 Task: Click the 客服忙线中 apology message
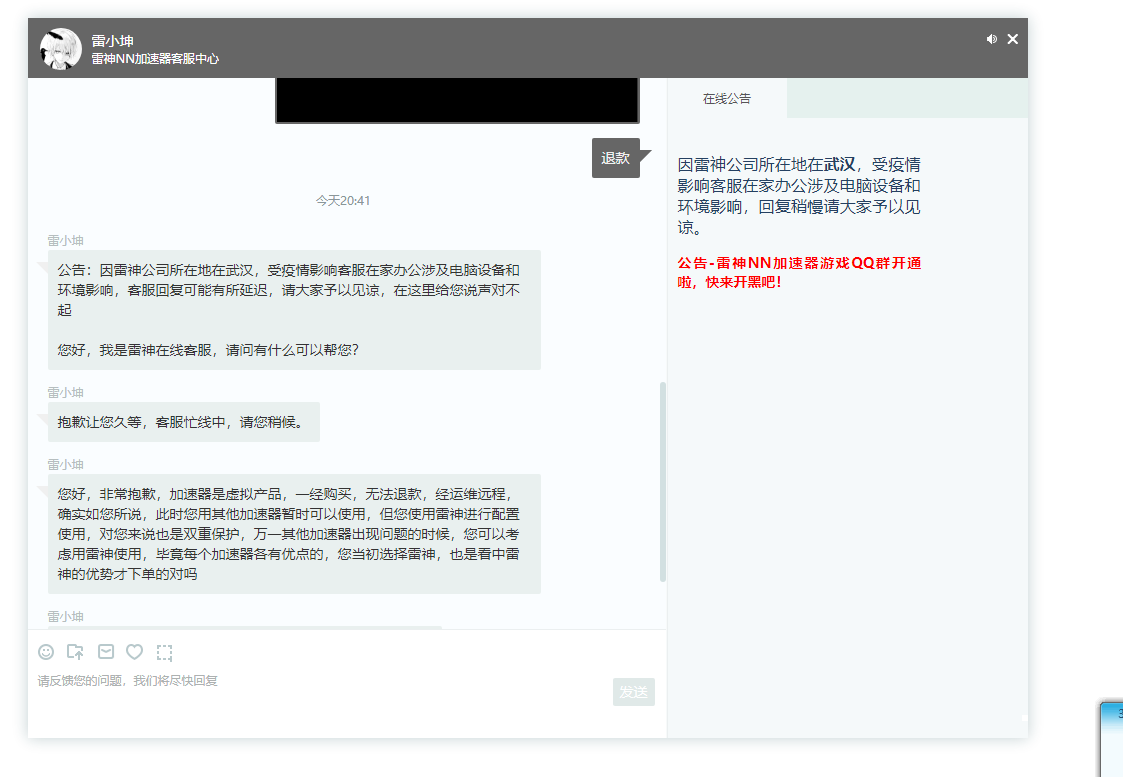(183, 422)
